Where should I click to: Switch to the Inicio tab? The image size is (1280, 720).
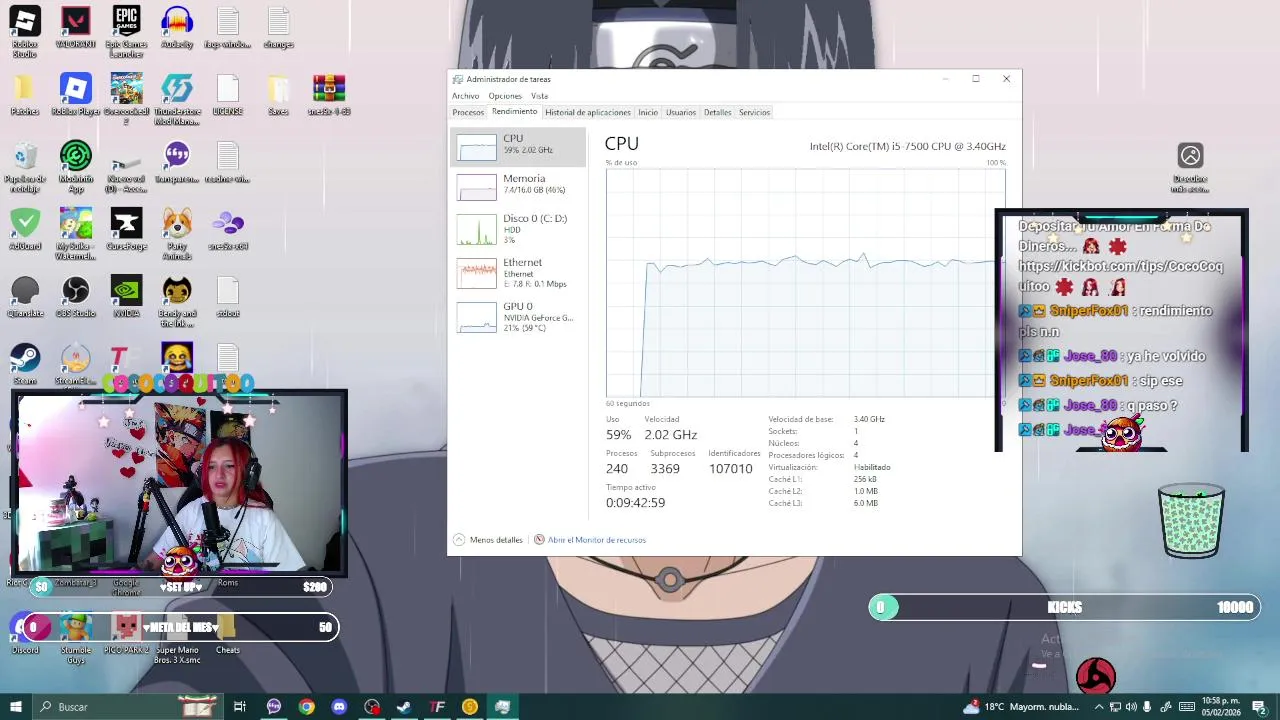click(x=648, y=112)
